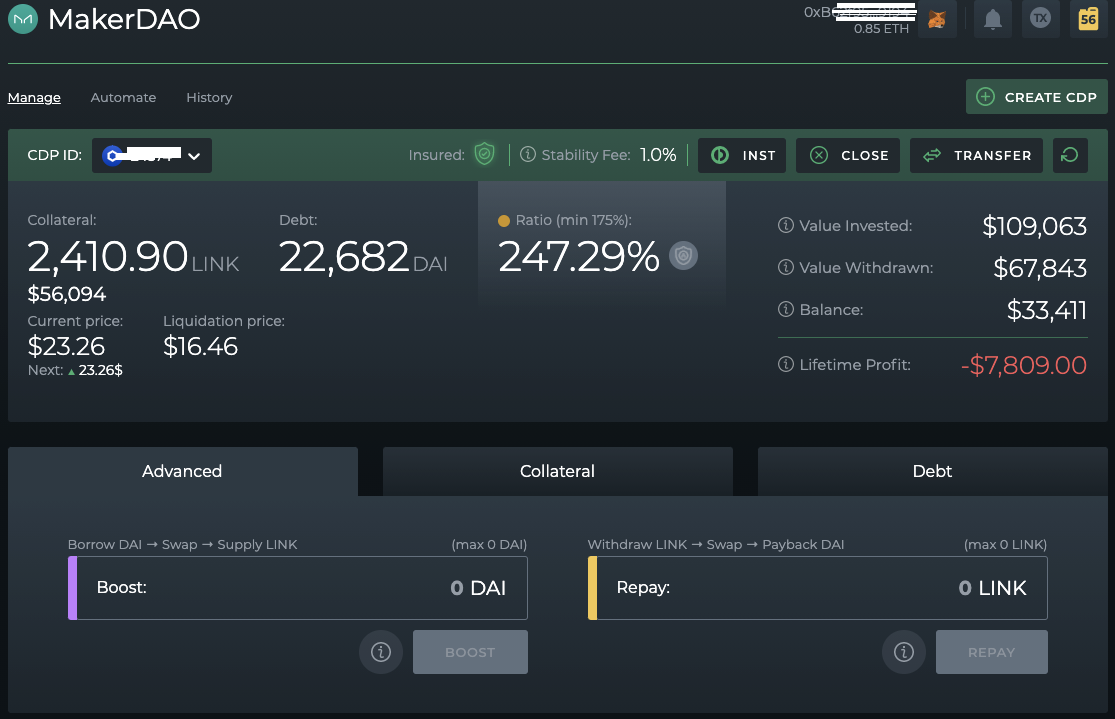Show info for Value Withdrawn
1115x719 pixels.
(x=786, y=267)
